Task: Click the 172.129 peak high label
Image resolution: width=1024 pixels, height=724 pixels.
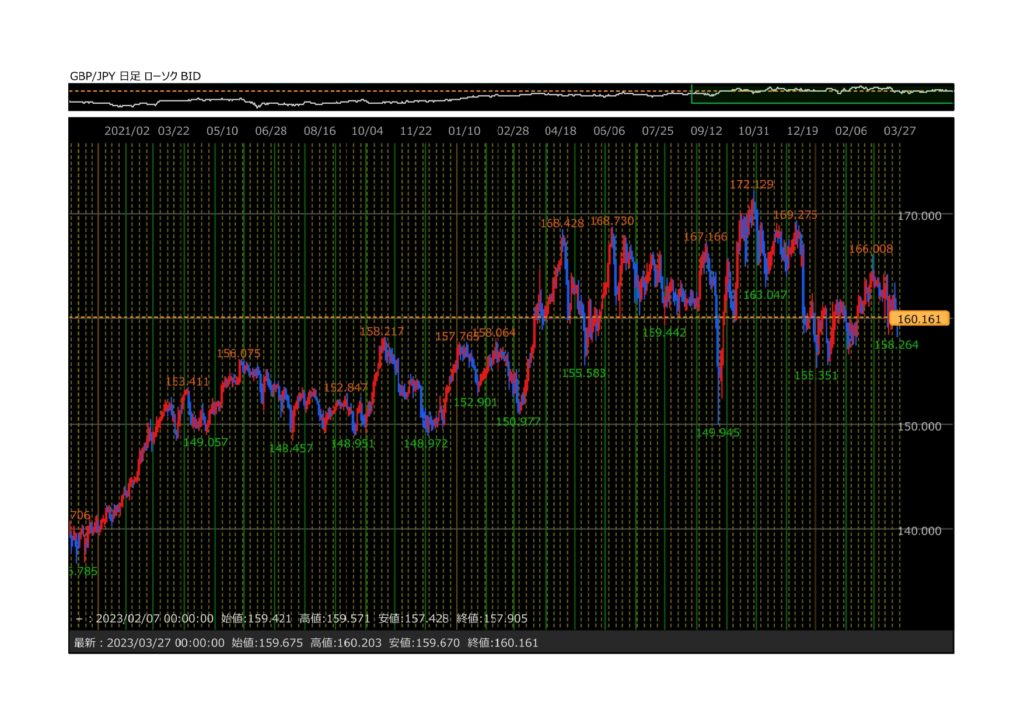Action: [x=752, y=185]
